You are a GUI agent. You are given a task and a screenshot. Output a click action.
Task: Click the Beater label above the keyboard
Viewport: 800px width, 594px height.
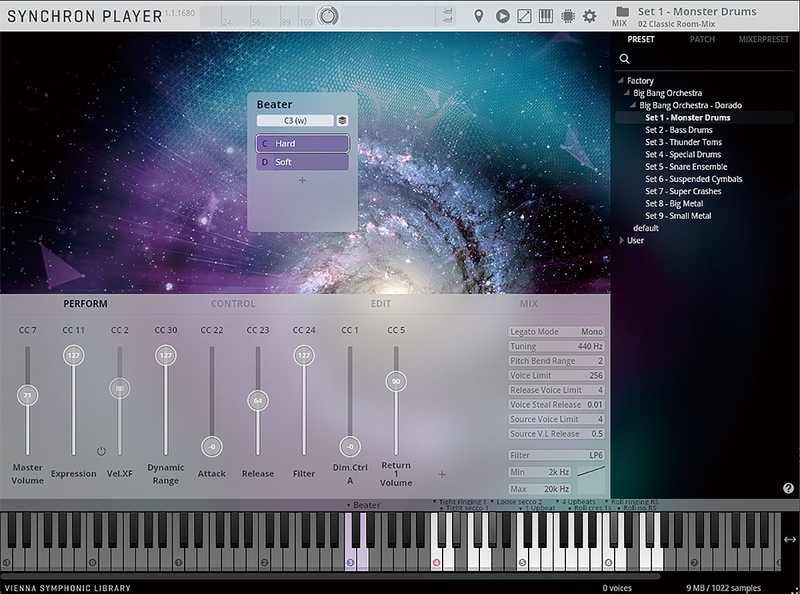pyautogui.click(x=366, y=505)
